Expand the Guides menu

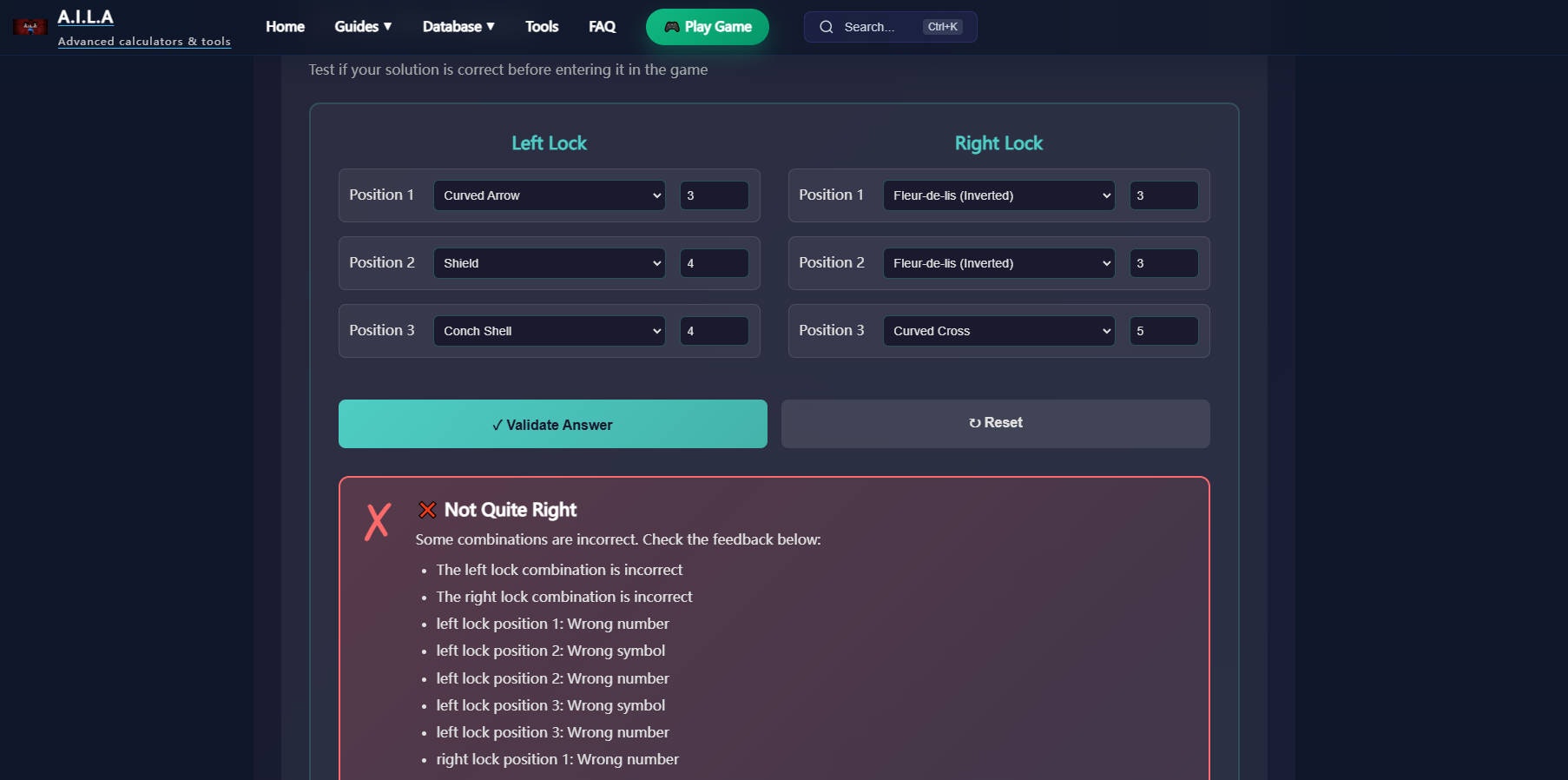[363, 27]
